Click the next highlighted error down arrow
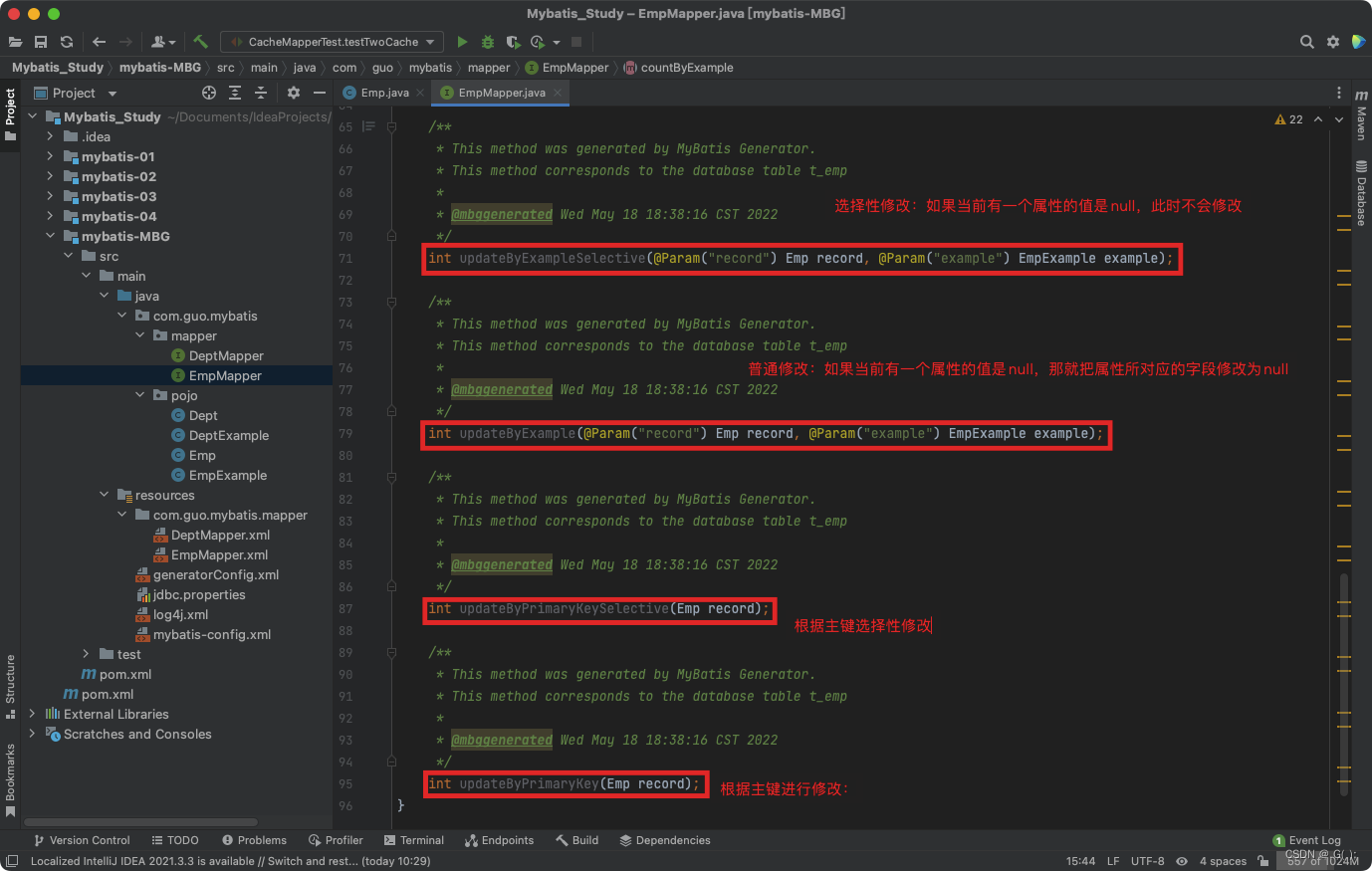This screenshot has height=871, width=1372. tap(1339, 119)
